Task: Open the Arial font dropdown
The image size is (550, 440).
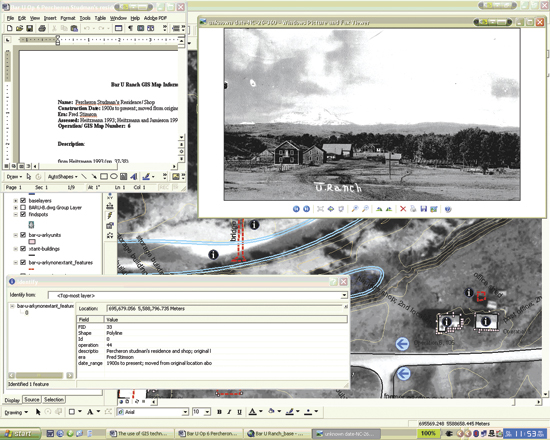Action: [185, 412]
